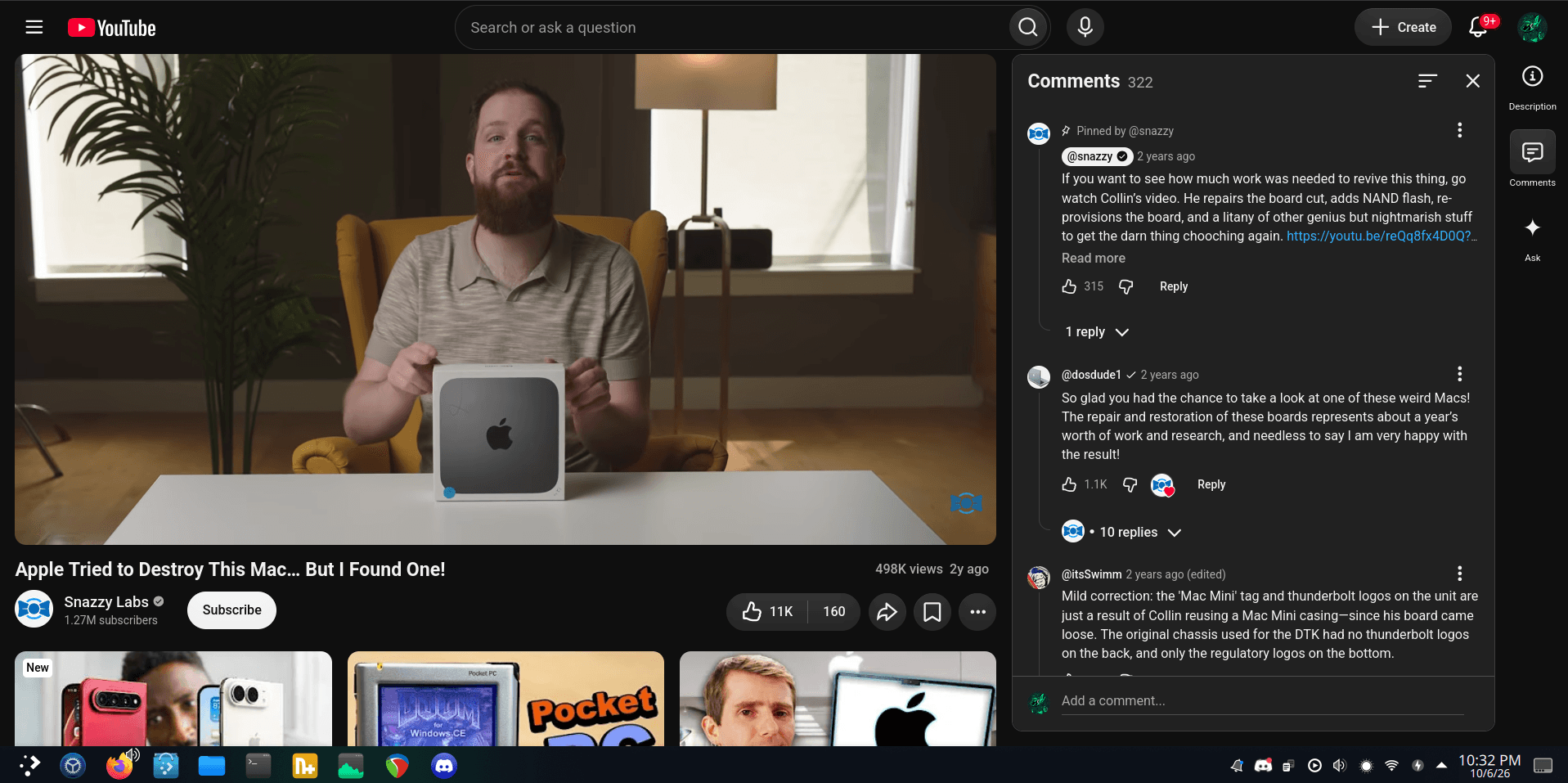The height and width of the screenshot is (783, 1568).
Task: Go to the YouTube home logo
Action: [x=111, y=28]
